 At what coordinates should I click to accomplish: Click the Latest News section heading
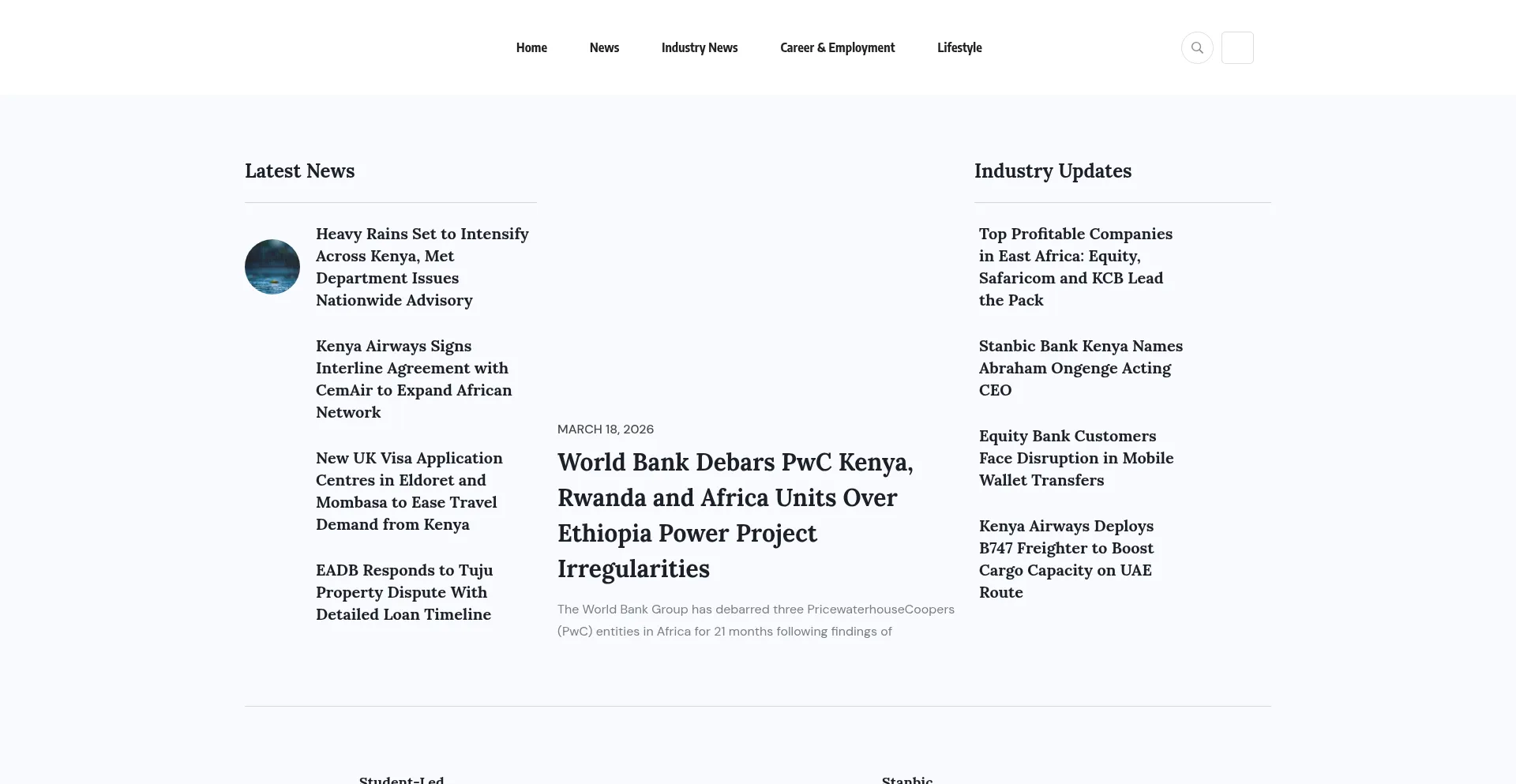(300, 171)
